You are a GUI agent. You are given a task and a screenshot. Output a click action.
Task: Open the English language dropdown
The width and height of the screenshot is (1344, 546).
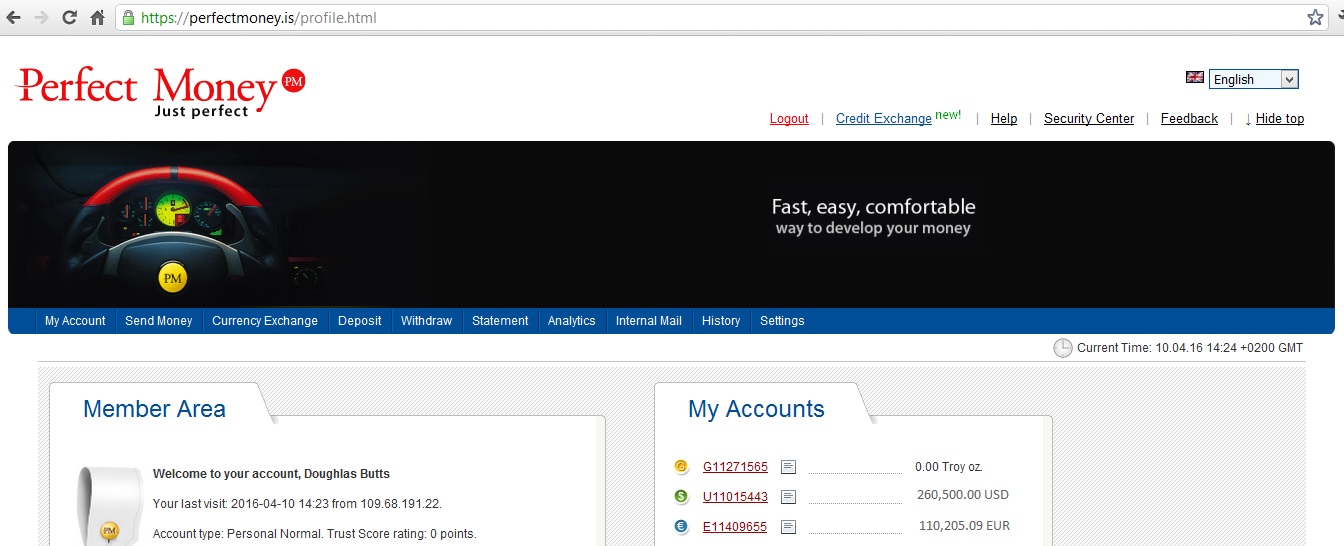click(x=1253, y=79)
